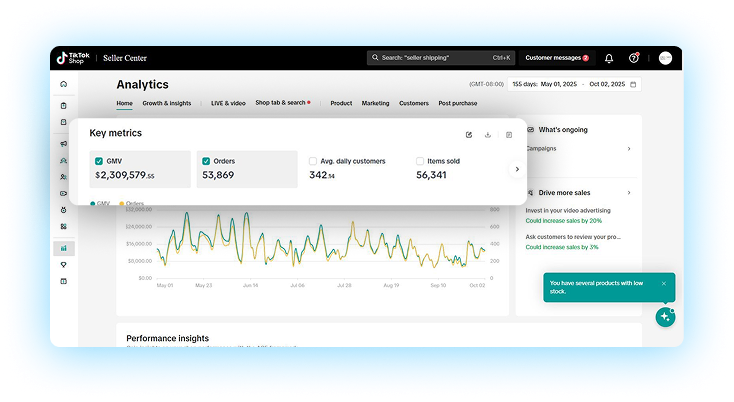Expand next metrics with right arrow
This screenshot has height=402, width=734.
[516, 169]
